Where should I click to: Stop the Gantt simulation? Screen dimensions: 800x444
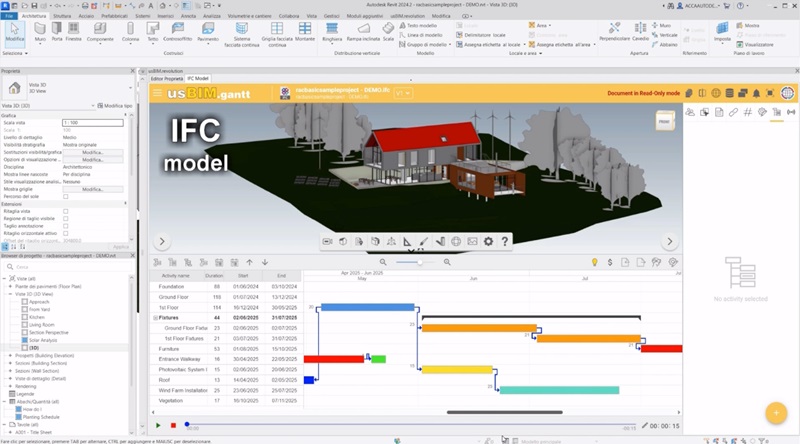pyautogui.click(x=173, y=425)
